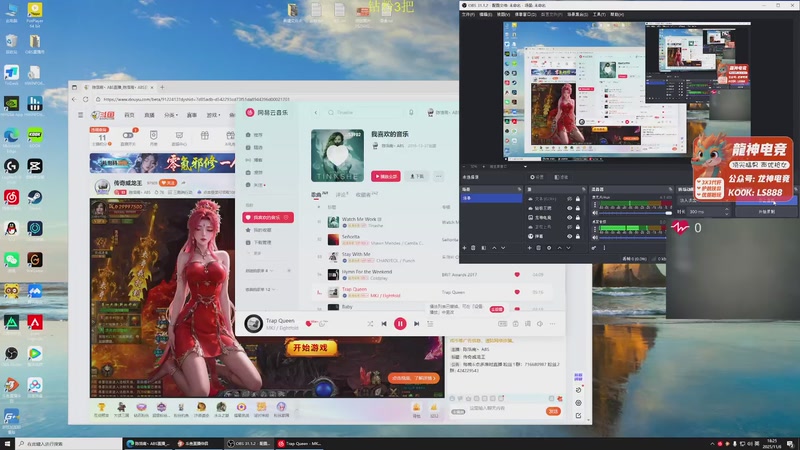Open the NVIDIA App desktop shortcut
Screen dimensions: 800x450
[11, 104]
